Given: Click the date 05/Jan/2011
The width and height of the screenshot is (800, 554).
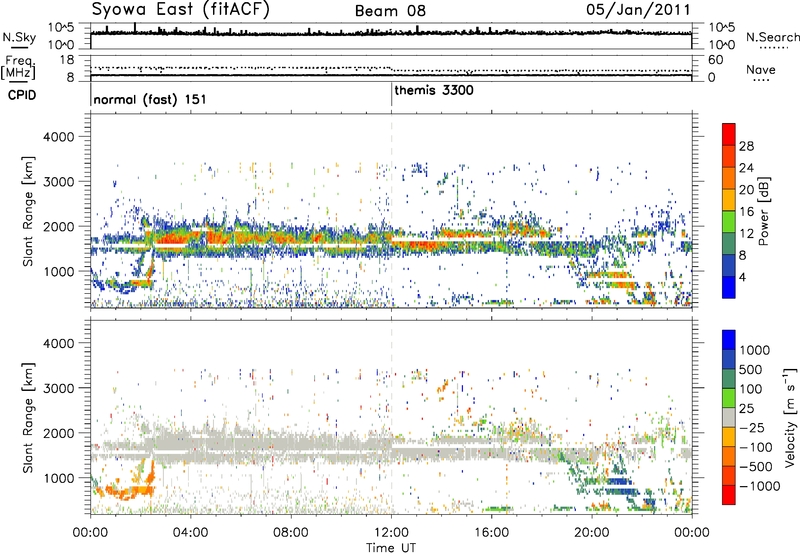Looking at the screenshot, I should [638, 10].
